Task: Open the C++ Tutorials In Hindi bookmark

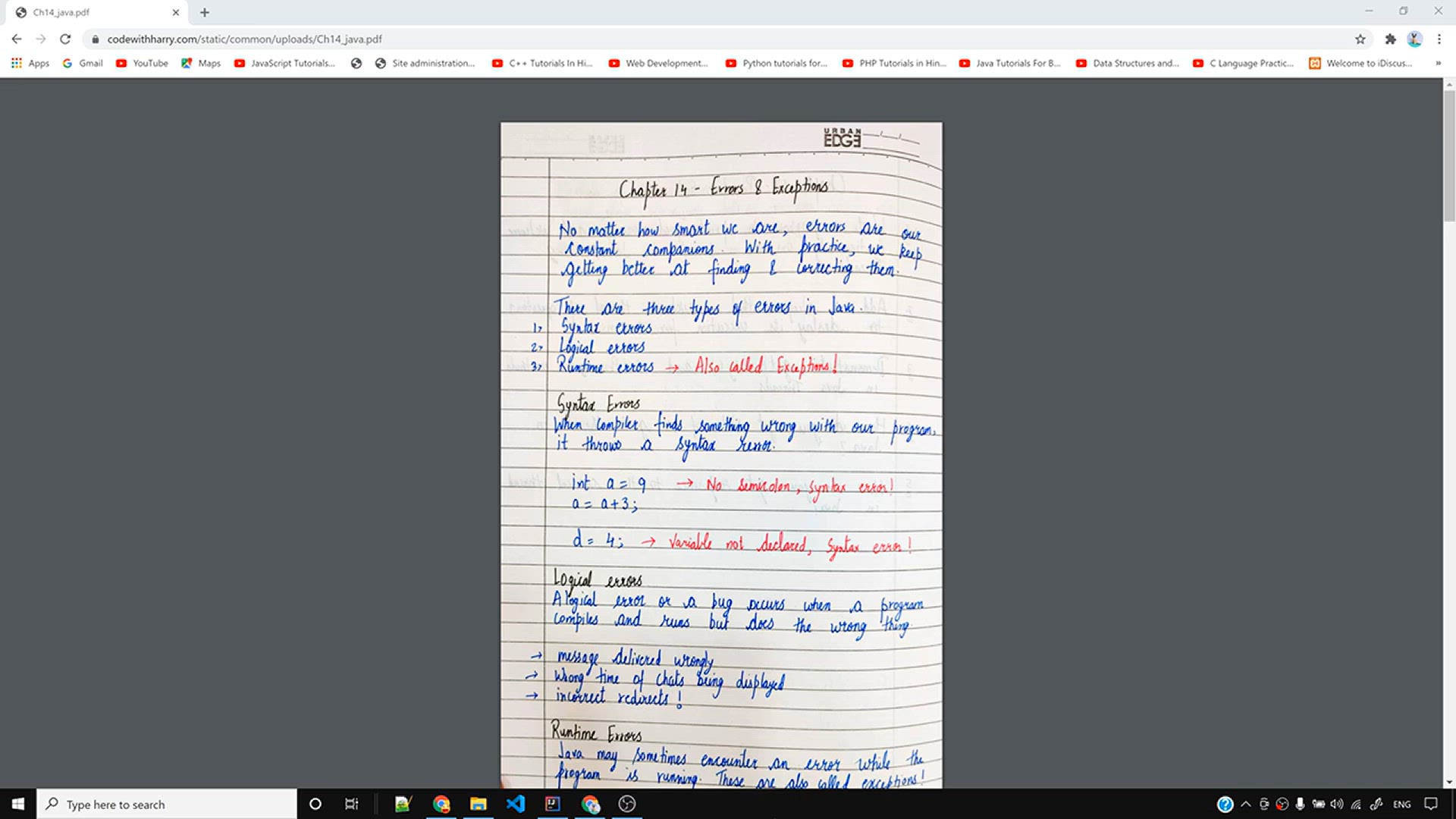Action: pyautogui.click(x=542, y=63)
